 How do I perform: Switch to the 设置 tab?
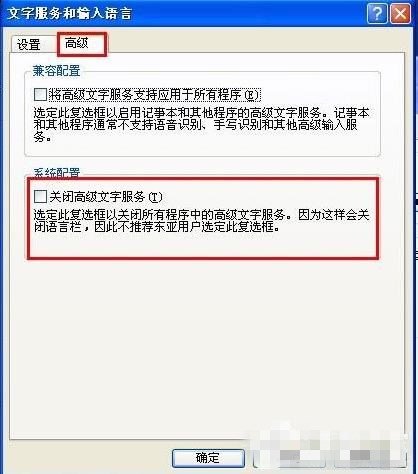coord(29,44)
